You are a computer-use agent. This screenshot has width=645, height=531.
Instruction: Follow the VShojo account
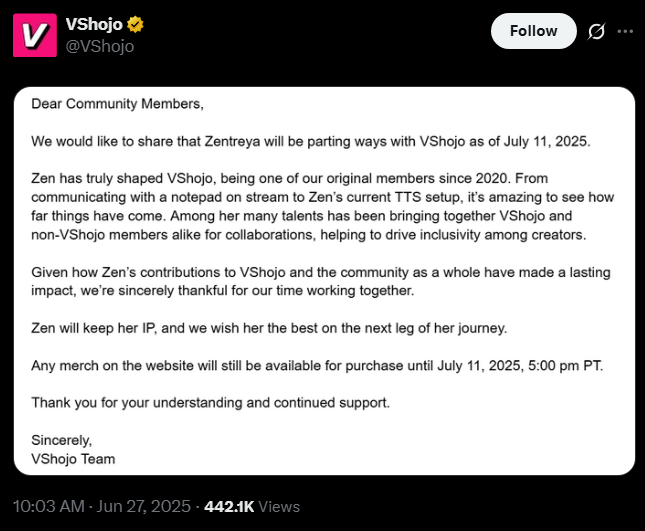click(x=533, y=31)
